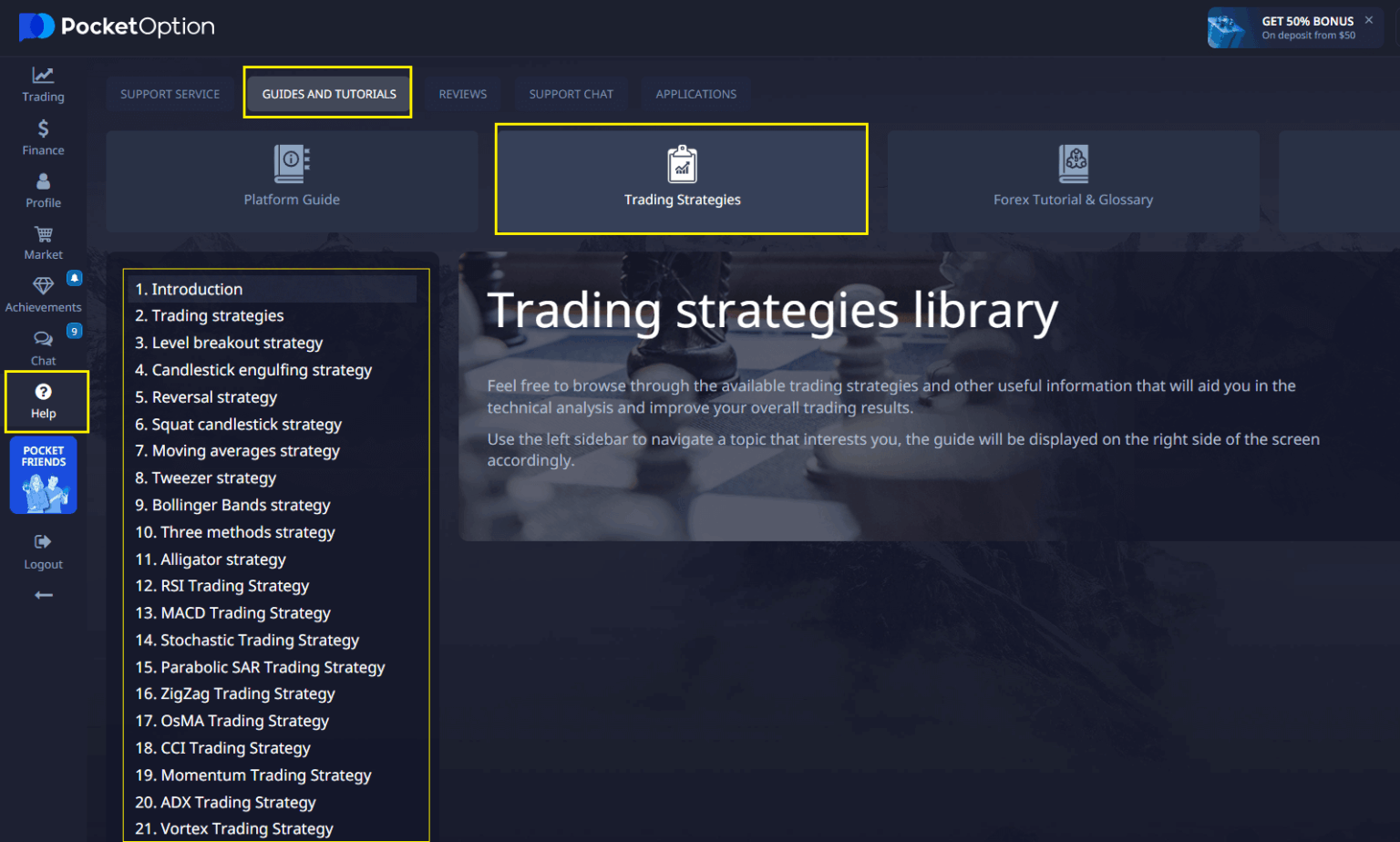Open the Forex Tutorial & Glossary
1400x842 pixels.
1072,179
